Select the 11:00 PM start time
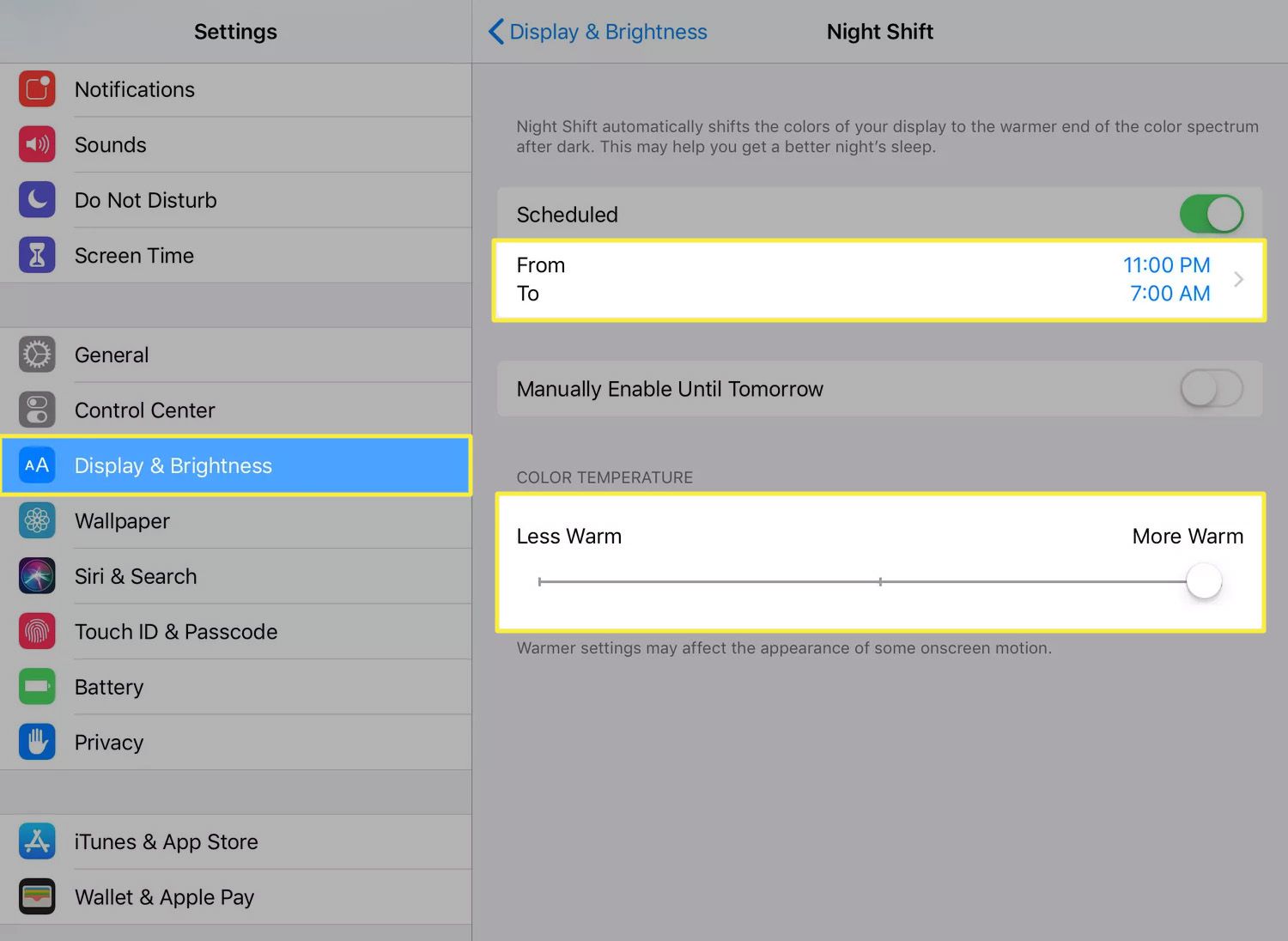 (1166, 265)
